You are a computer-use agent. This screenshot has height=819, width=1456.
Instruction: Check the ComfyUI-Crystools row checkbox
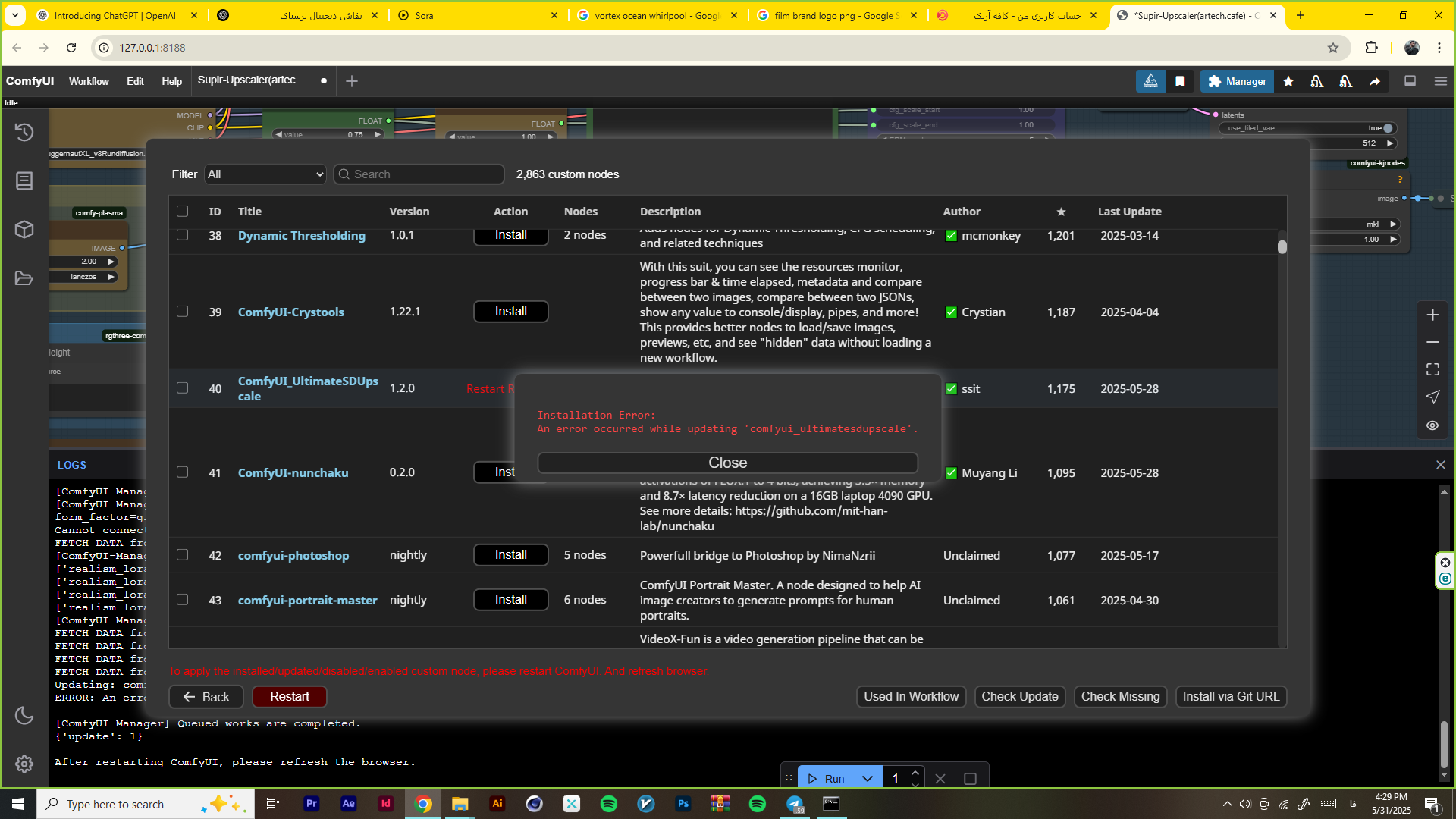182,312
